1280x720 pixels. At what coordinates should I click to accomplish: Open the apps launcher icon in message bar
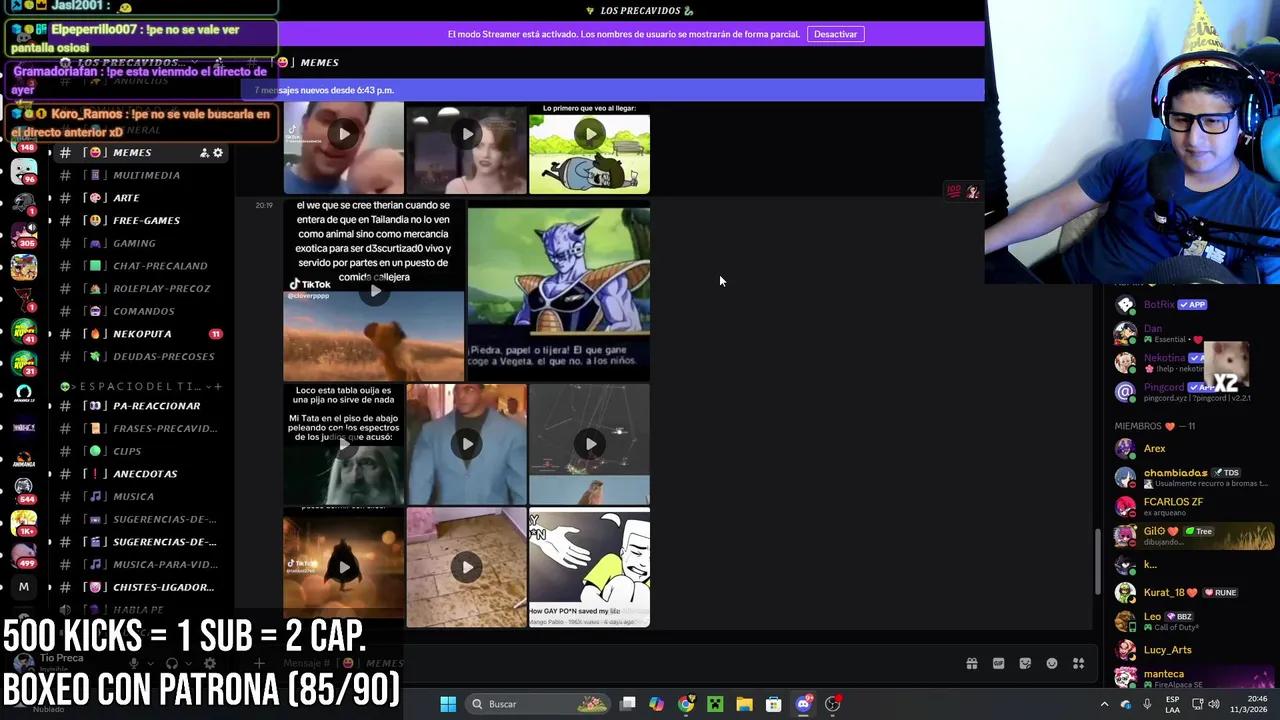click(x=1079, y=663)
